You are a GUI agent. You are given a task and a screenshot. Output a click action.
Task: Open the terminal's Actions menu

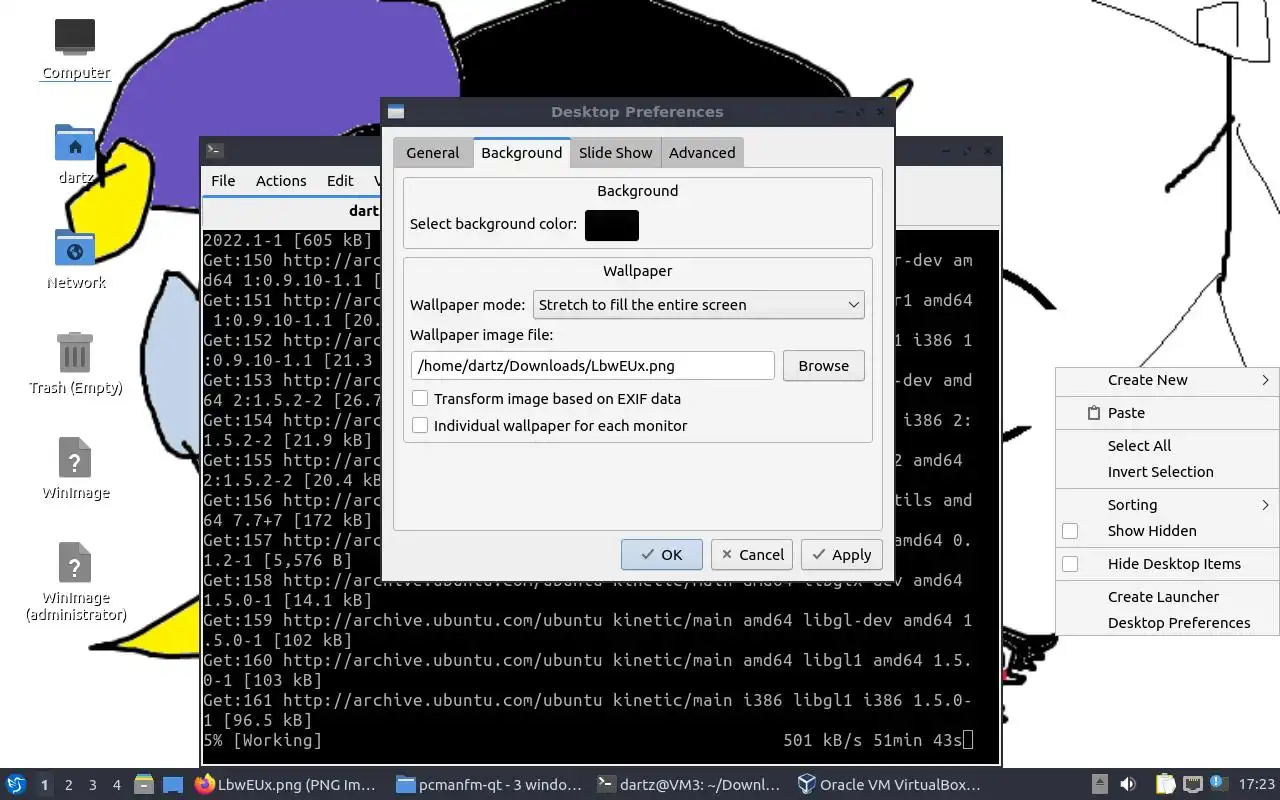coord(281,181)
